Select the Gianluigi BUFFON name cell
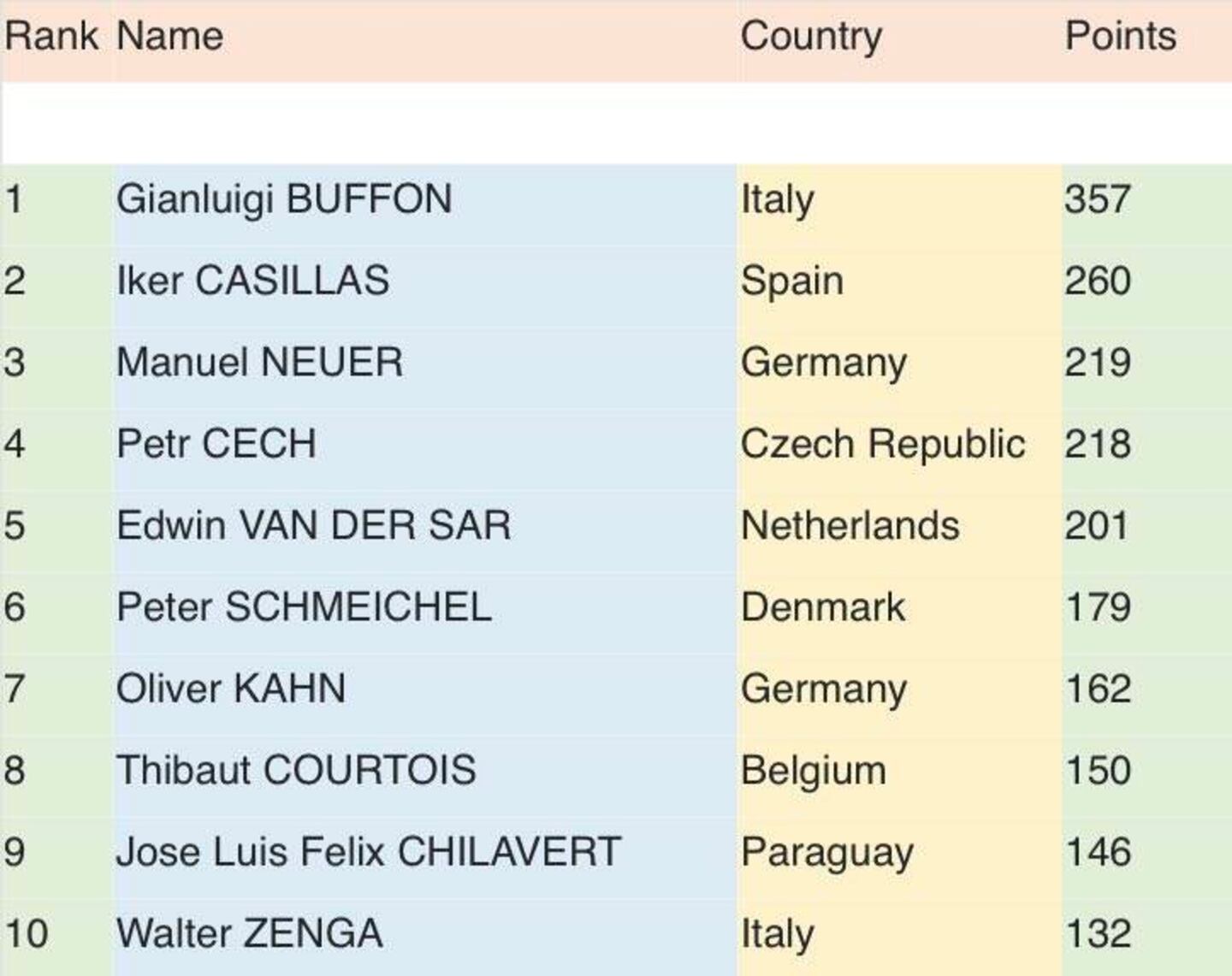The image size is (1232, 976). 284,199
